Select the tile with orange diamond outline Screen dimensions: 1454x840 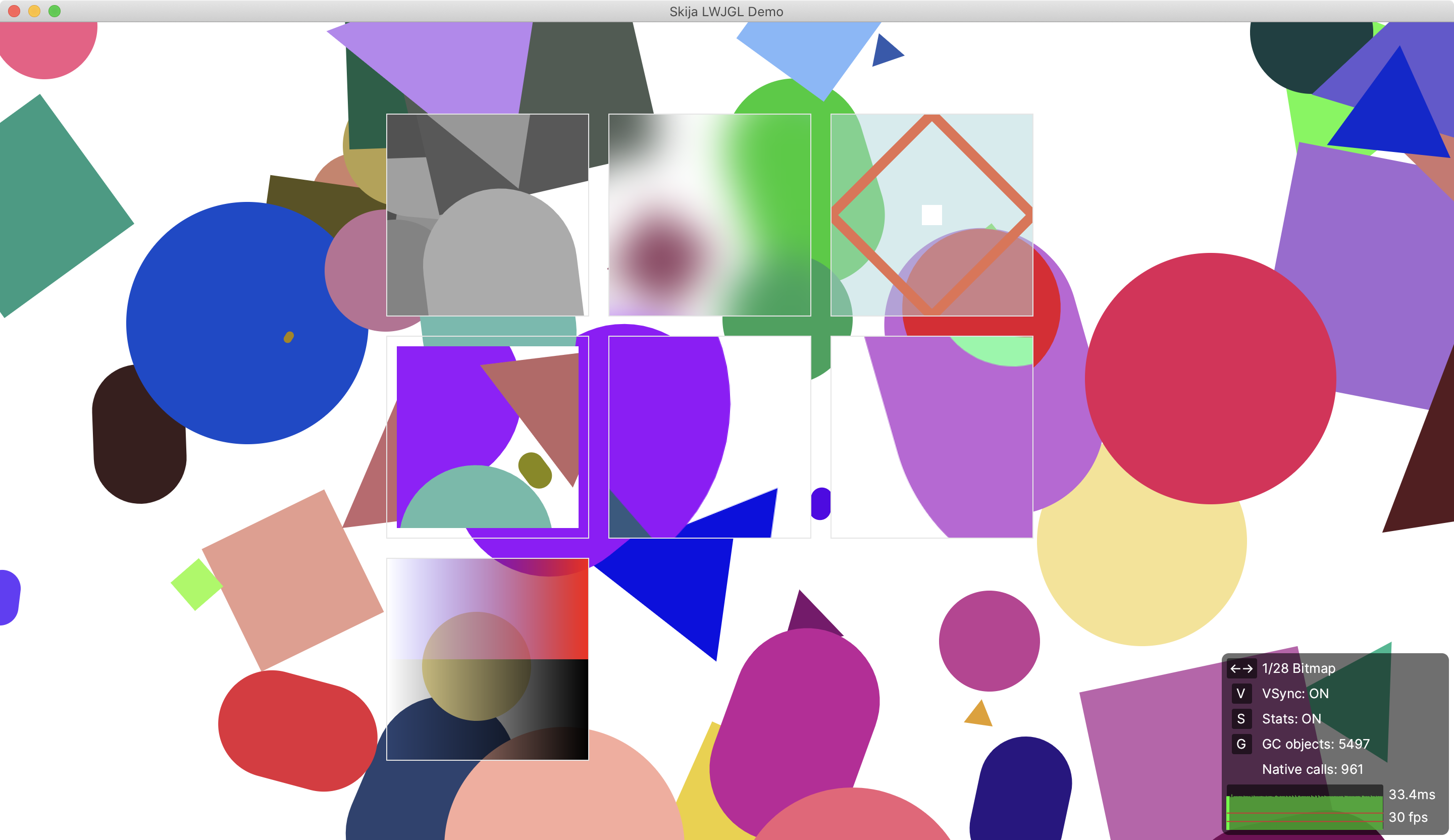[931, 173]
